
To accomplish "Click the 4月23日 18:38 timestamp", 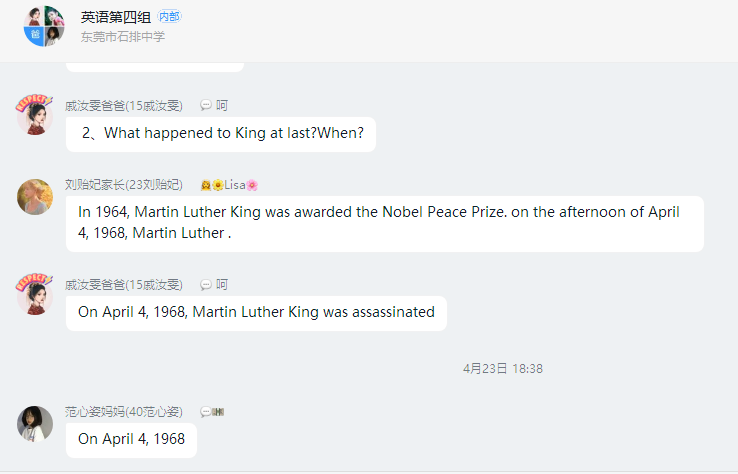I will coord(503,369).
